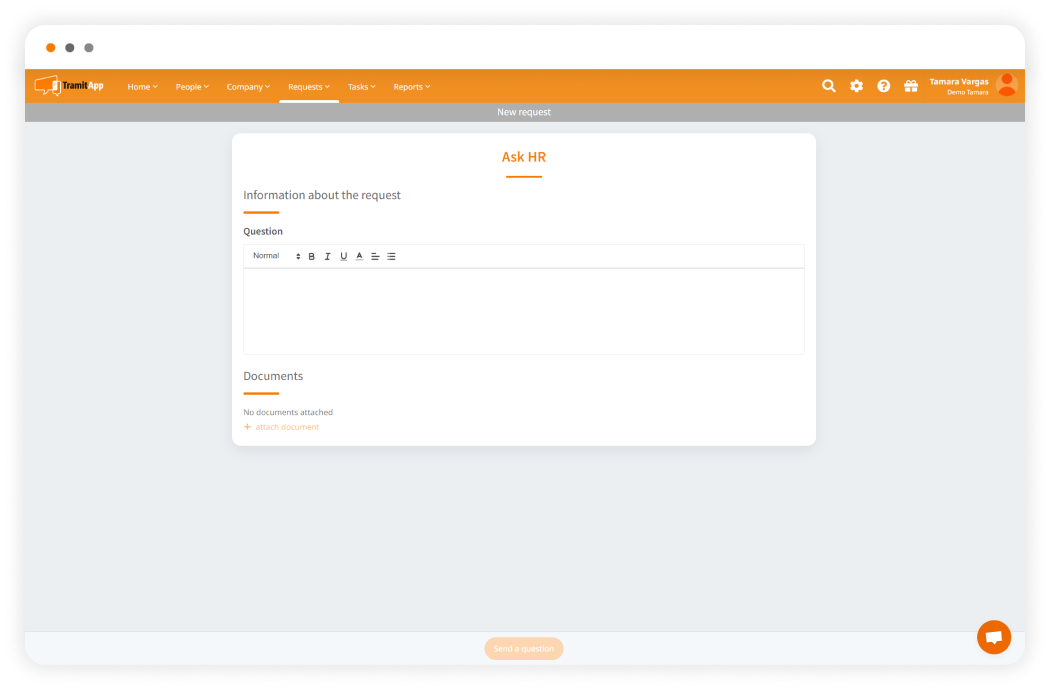This screenshot has height=690, width=1050.
Task: Expand the Home menu
Action: (142, 87)
